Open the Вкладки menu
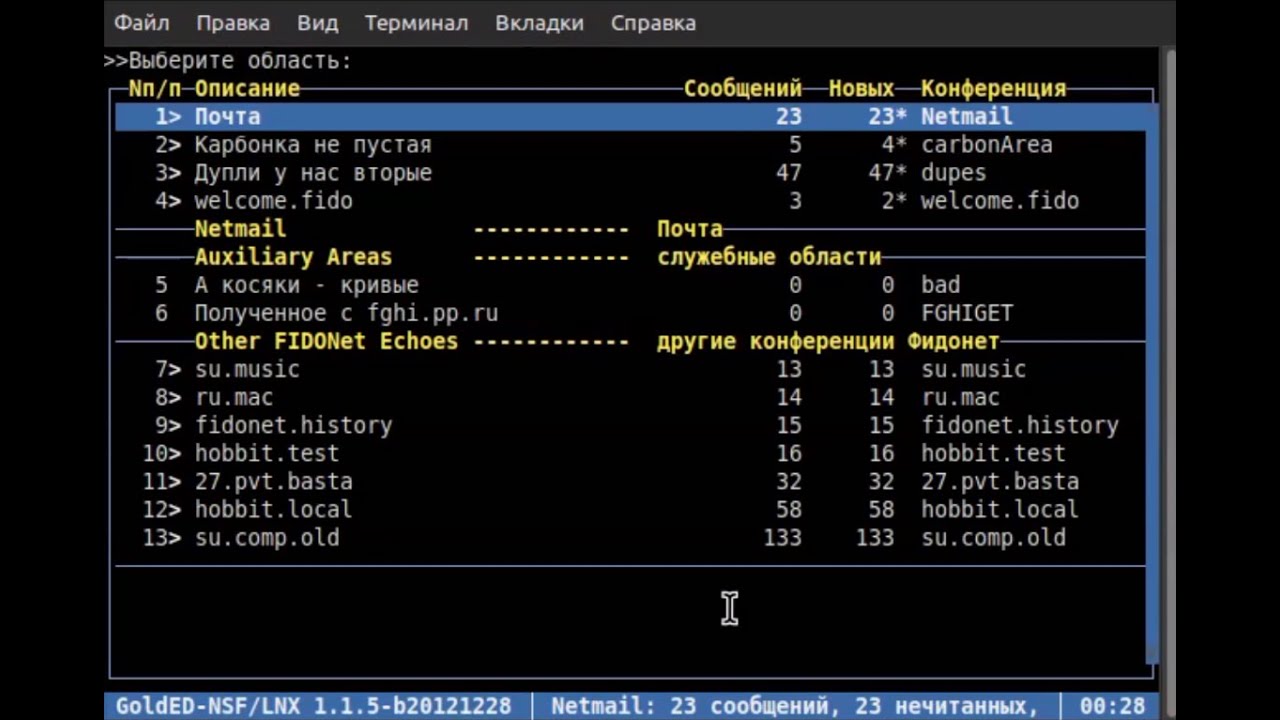The image size is (1280, 720). [x=539, y=23]
